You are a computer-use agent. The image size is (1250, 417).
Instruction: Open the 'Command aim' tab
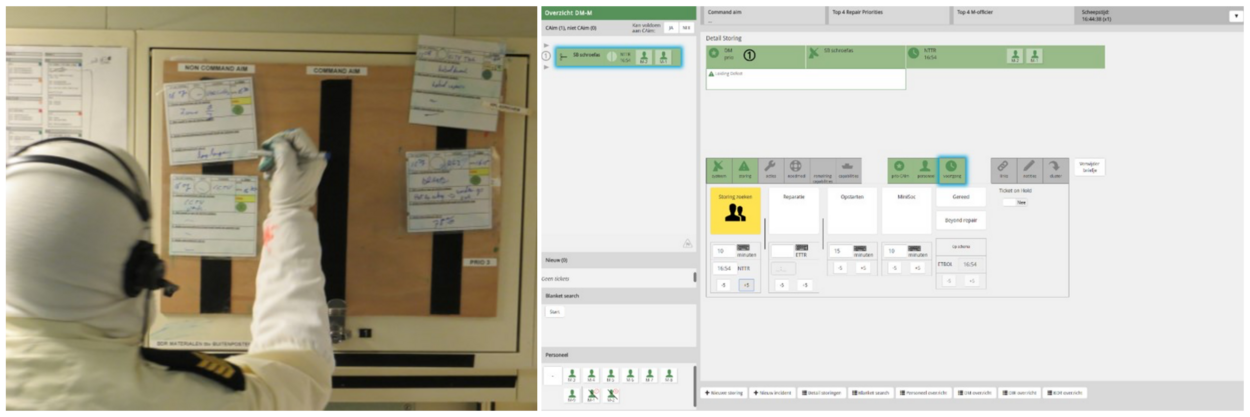pos(760,13)
